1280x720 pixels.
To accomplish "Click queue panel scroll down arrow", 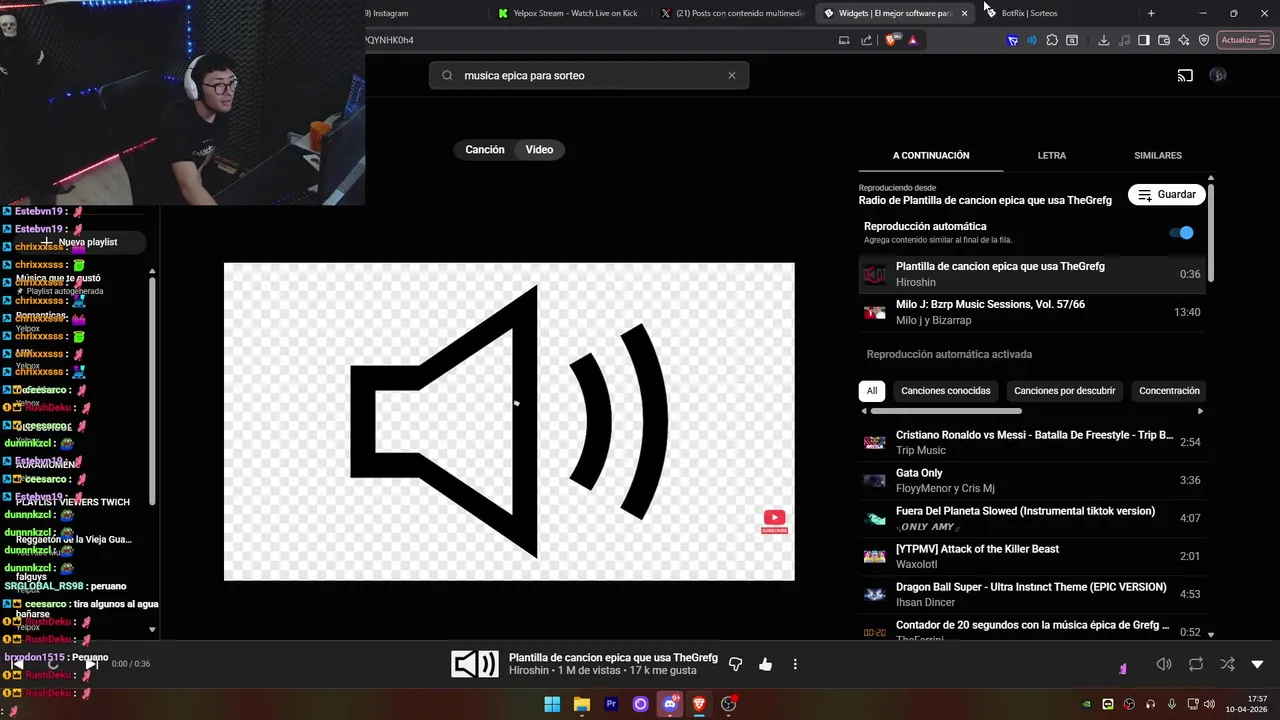I will pyautogui.click(x=1211, y=634).
